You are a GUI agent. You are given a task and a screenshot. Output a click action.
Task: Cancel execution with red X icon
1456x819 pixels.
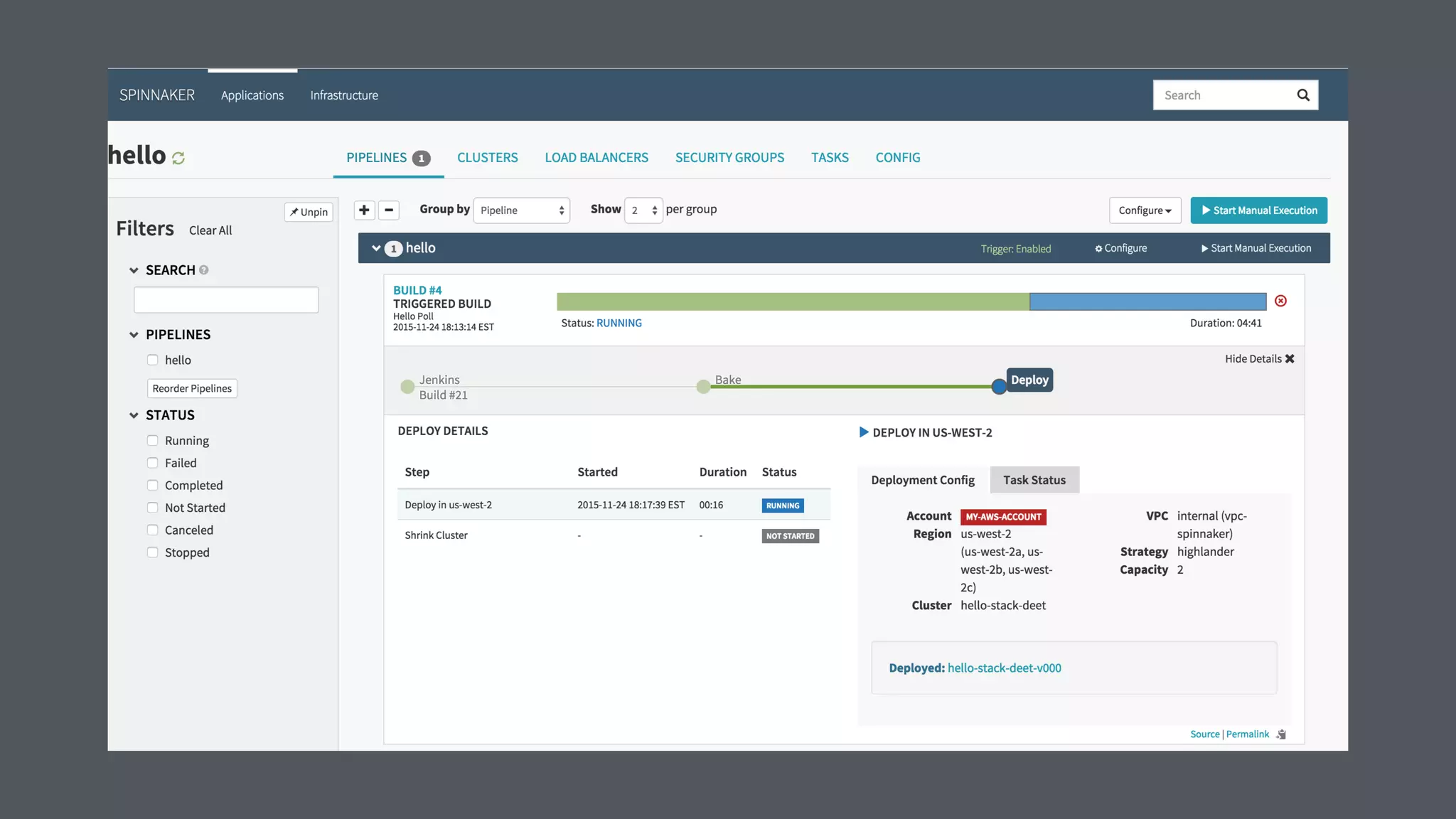tap(1280, 301)
